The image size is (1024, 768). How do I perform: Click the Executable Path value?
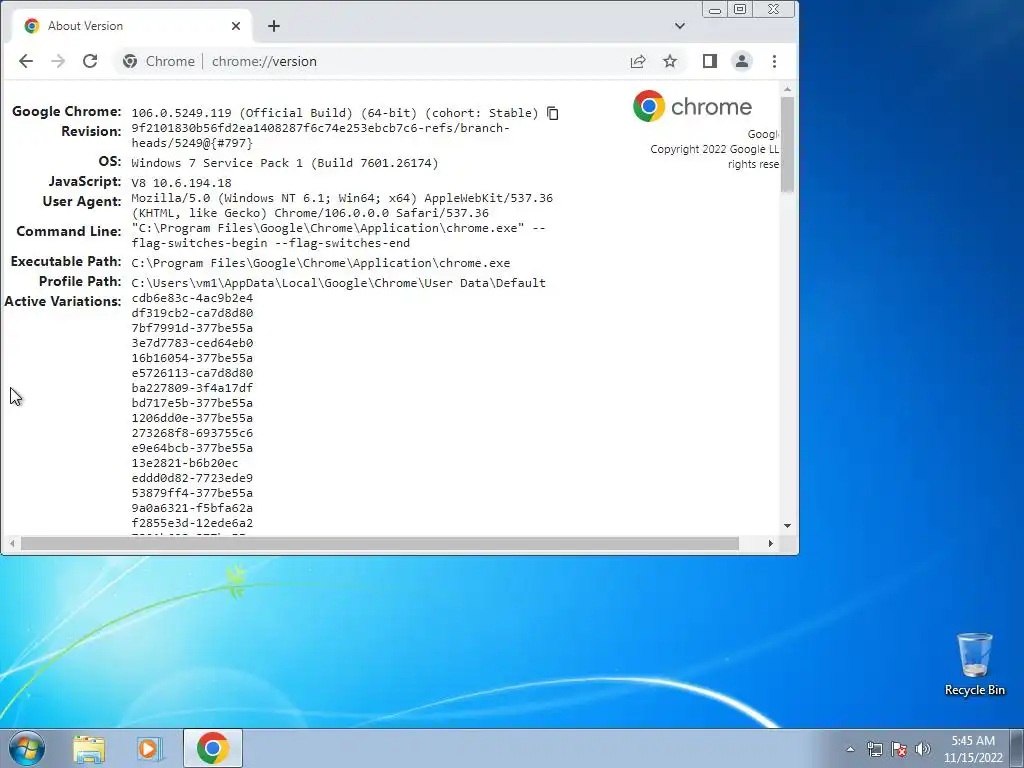coord(321,263)
